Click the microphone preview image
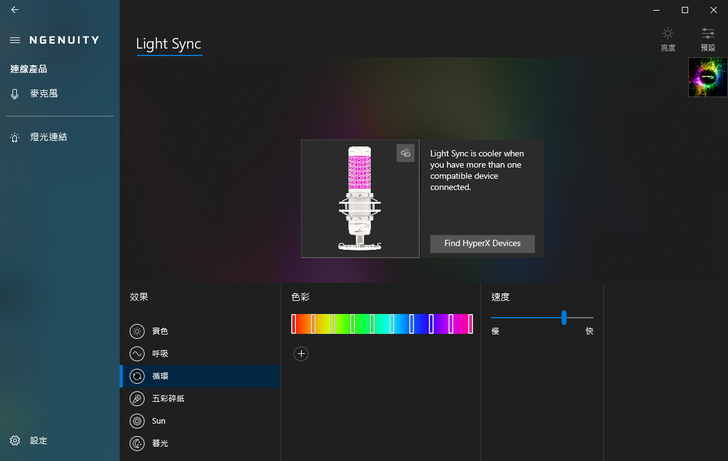Image resolution: width=728 pixels, height=461 pixels. point(360,199)
